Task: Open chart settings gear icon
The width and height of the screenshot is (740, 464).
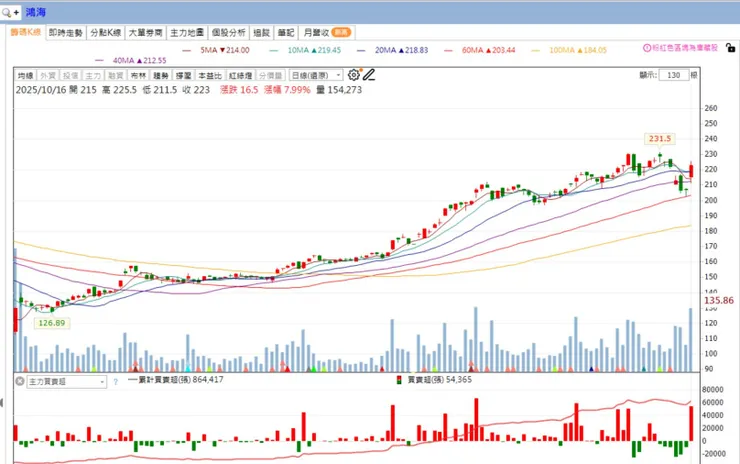Action: (353, 75)
